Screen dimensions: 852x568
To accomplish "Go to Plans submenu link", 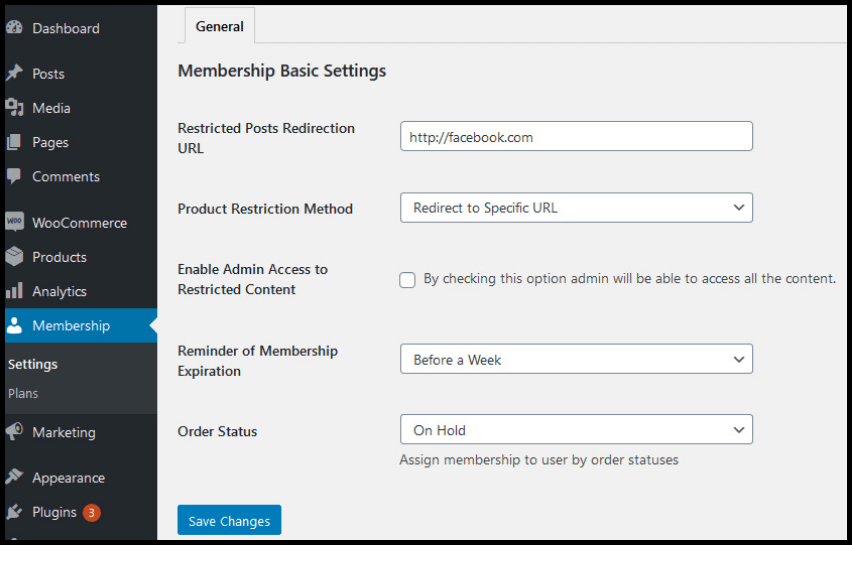I will tap(23, 393).
